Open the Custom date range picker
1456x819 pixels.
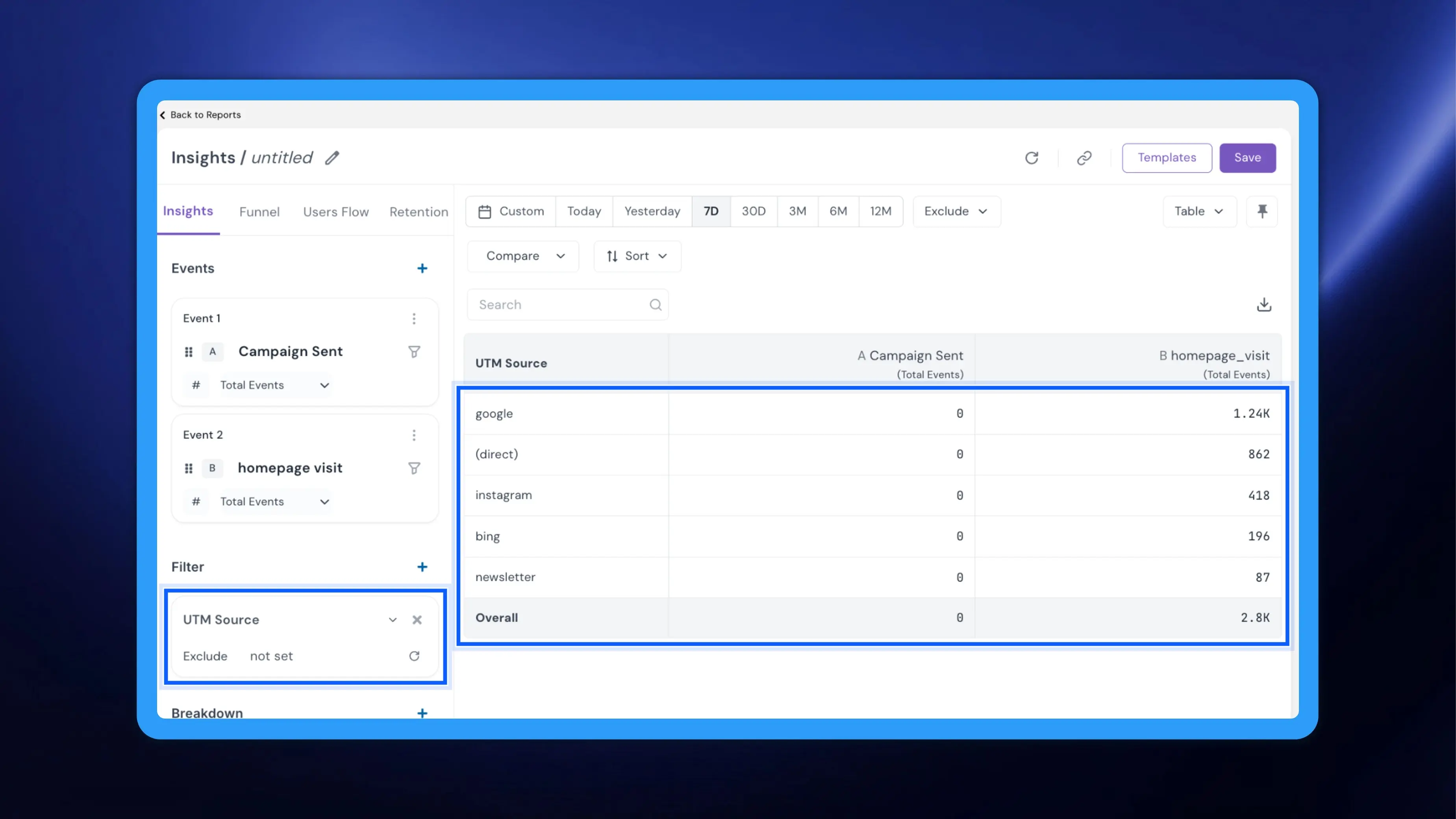511,211
